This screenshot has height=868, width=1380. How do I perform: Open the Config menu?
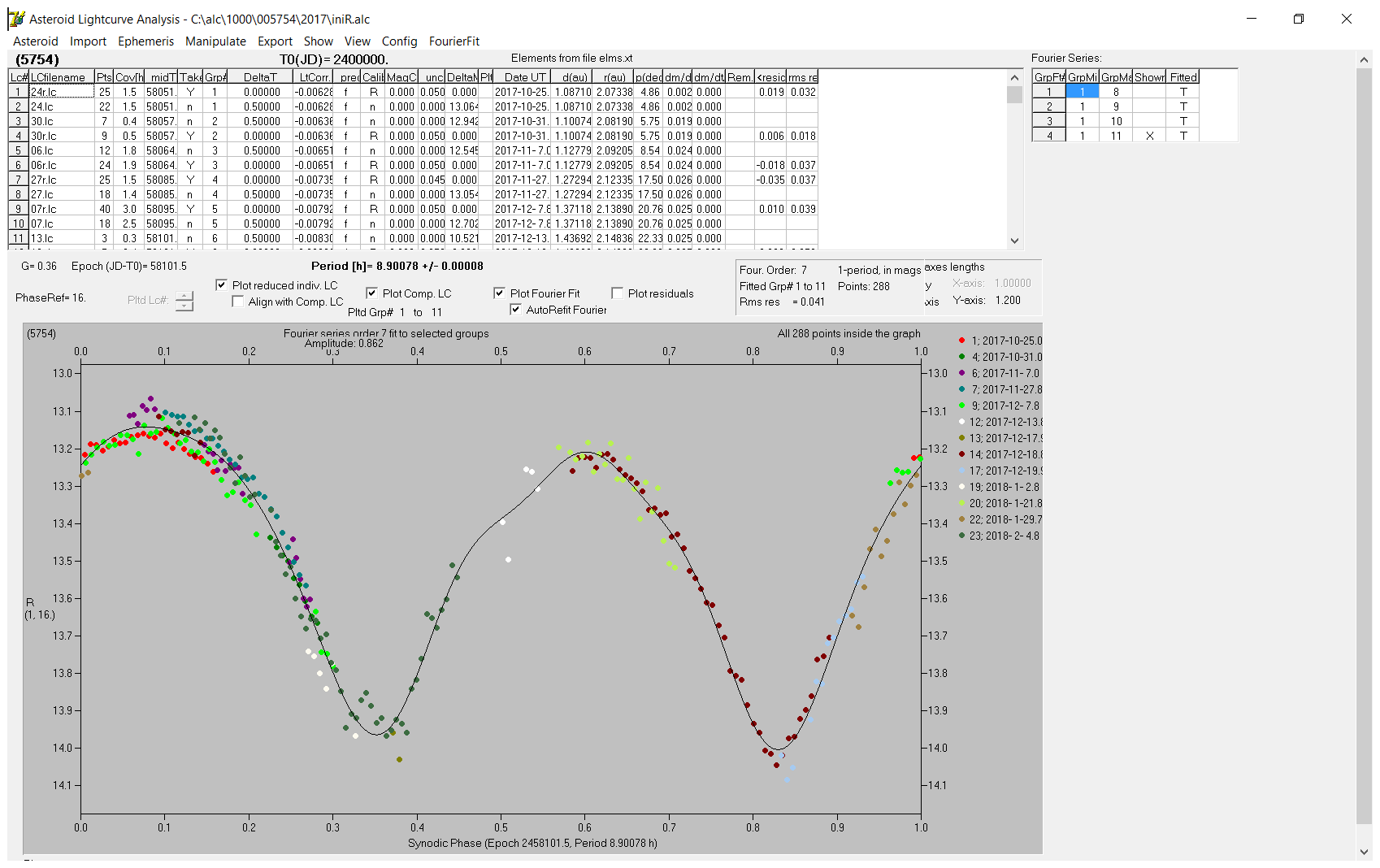[x=399, y=41]
